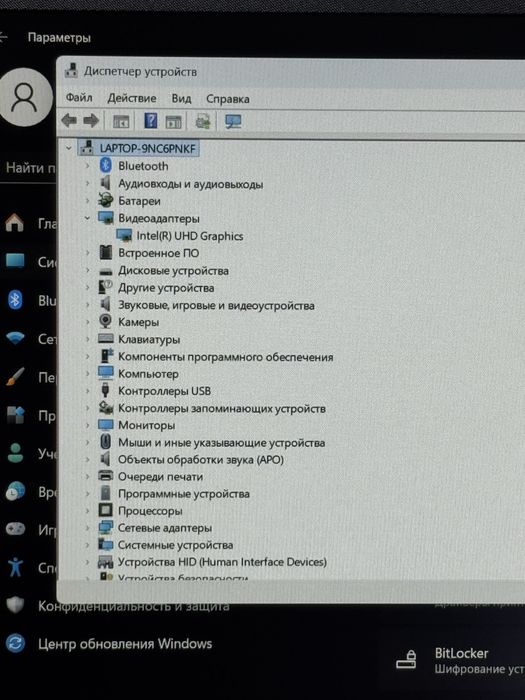Open the Справка menu
525x700 pixels.
[x=228, y=99]
